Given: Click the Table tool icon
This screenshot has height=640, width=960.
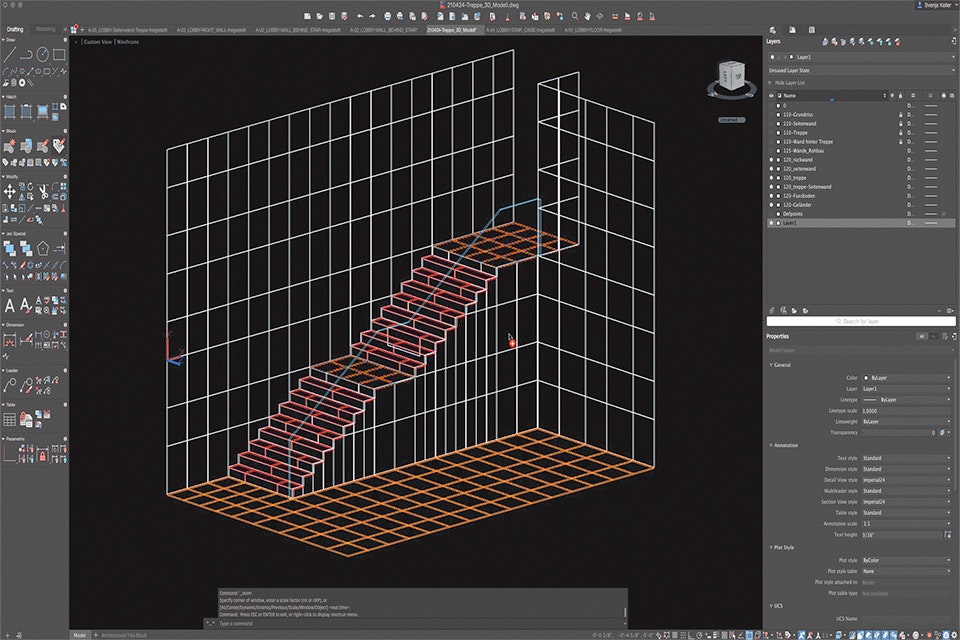Looking at the screenshot, I should (x=10, y=420).
